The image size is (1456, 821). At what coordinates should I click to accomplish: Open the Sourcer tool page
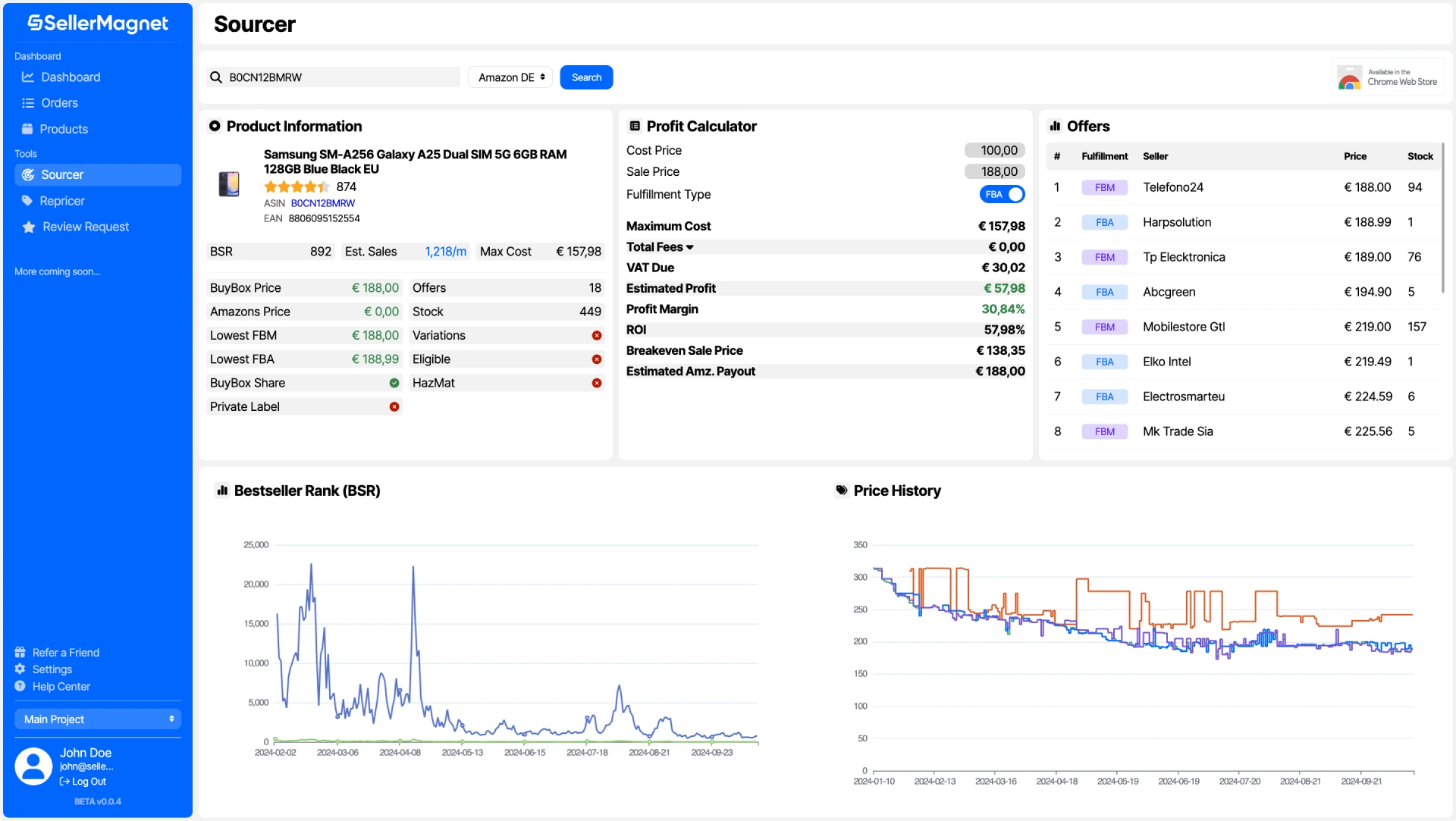pyautogui.click(x=62, y=174)
